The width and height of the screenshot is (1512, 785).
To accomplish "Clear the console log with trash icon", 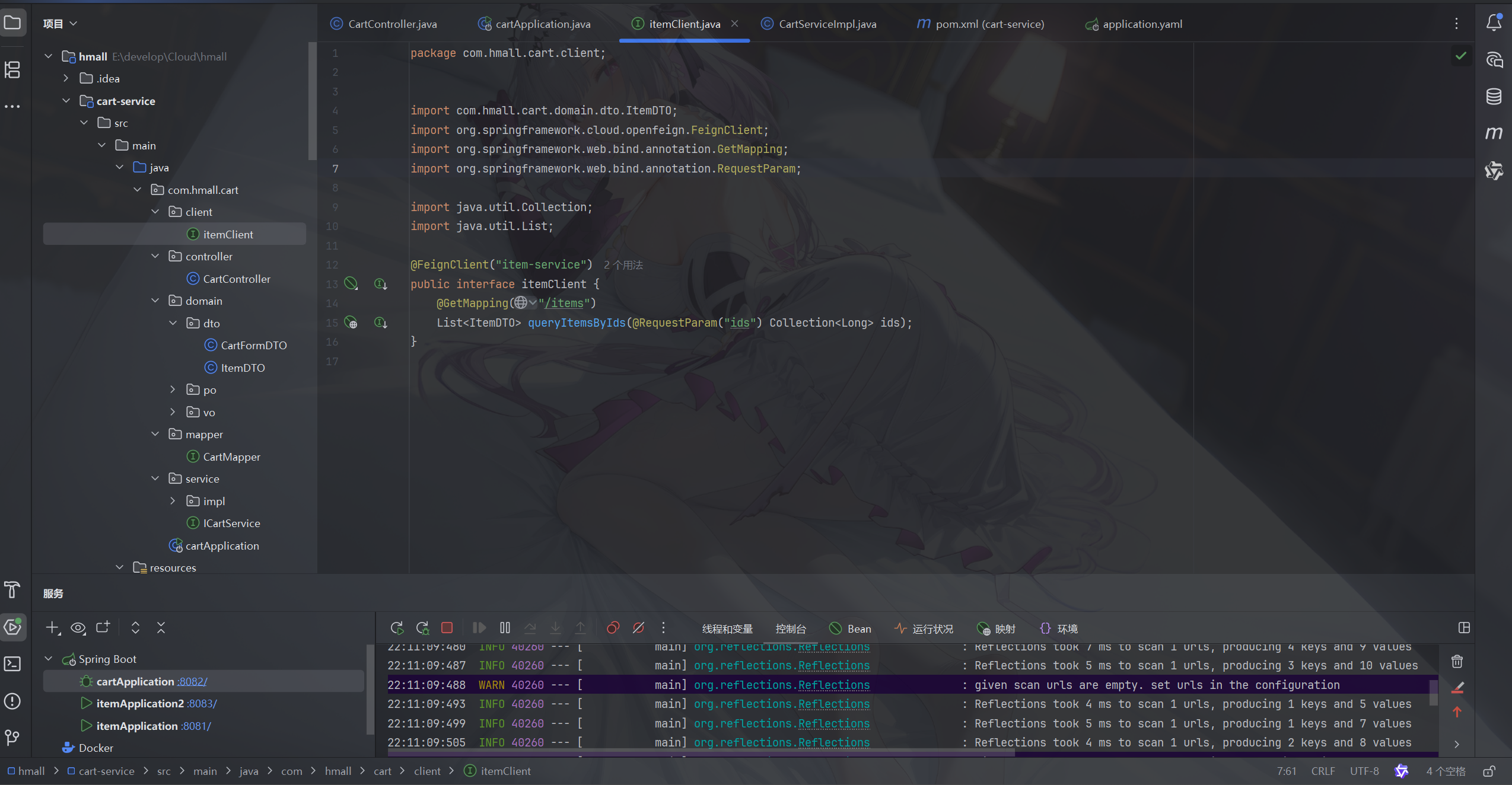I will [1457, 662].
